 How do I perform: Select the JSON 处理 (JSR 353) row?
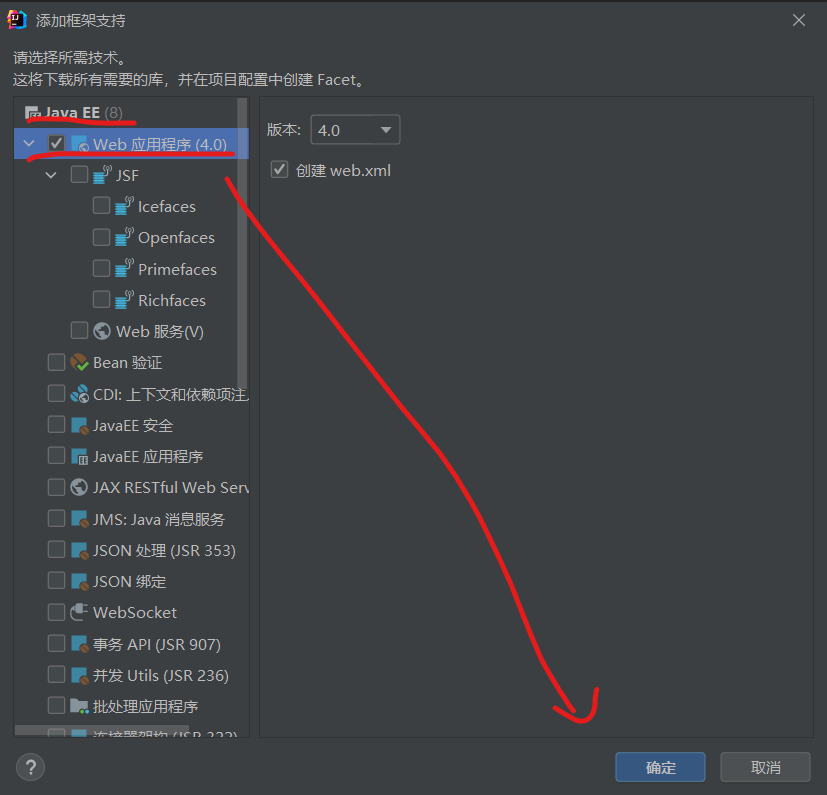click(x=132, y=550)
